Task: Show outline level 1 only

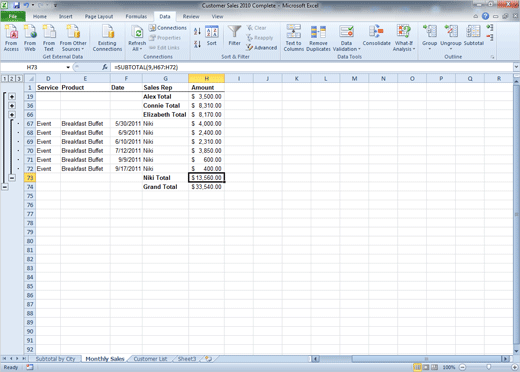Action: tap(5, 79)
